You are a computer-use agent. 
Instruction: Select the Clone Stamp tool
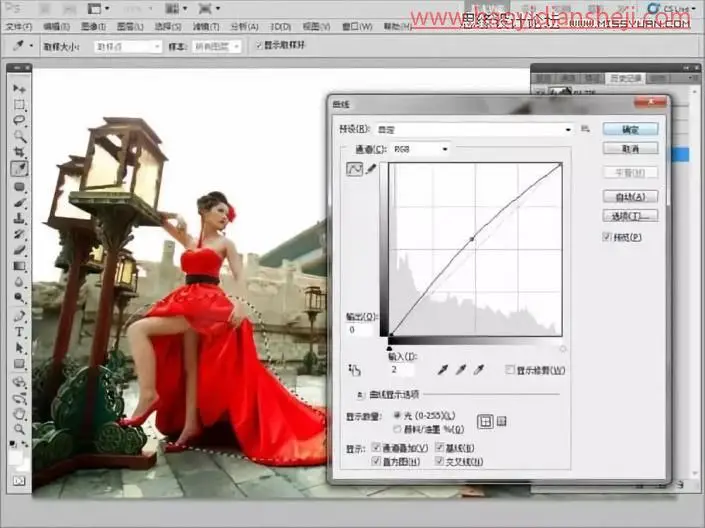click(x=19, y=218)
